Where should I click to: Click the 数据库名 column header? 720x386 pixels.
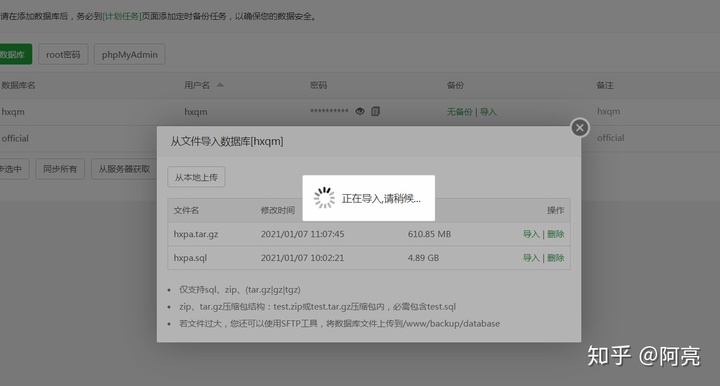click(18, 85)
